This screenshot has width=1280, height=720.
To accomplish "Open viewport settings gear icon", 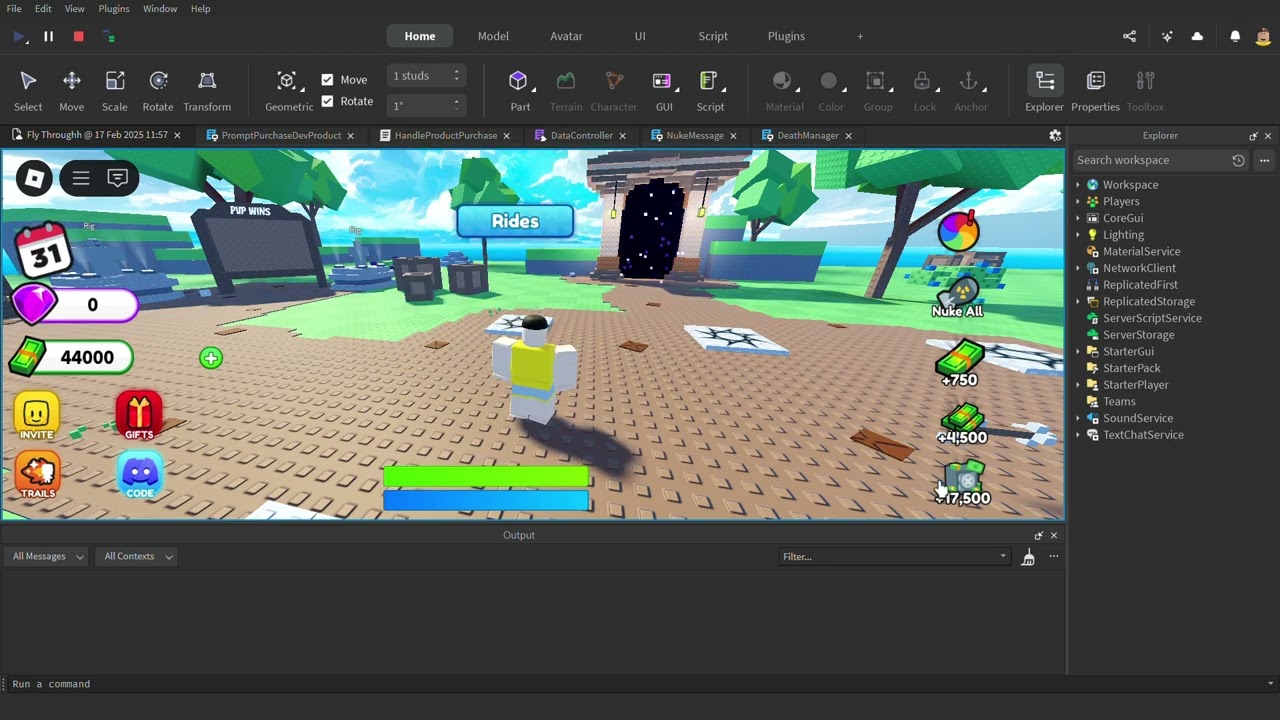I will click(x=1054, y=136).
